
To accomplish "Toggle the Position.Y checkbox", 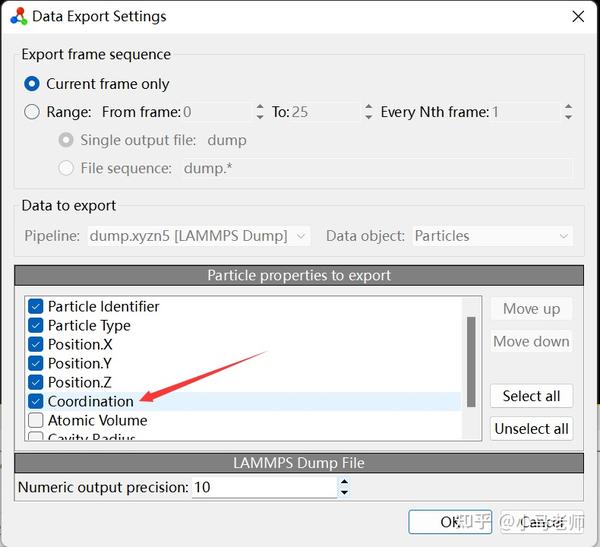I will [x=36, y=363].
